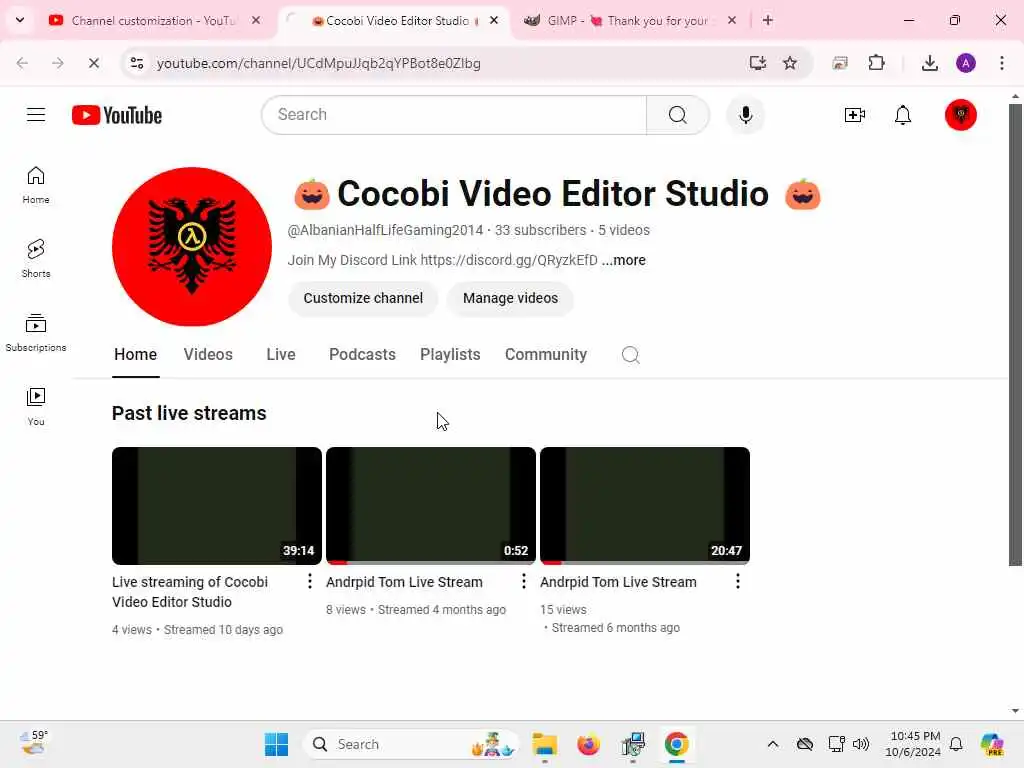Expand channel description with ...more
The height and width of the screenshot is (768, 1024).
pos(623,260)
